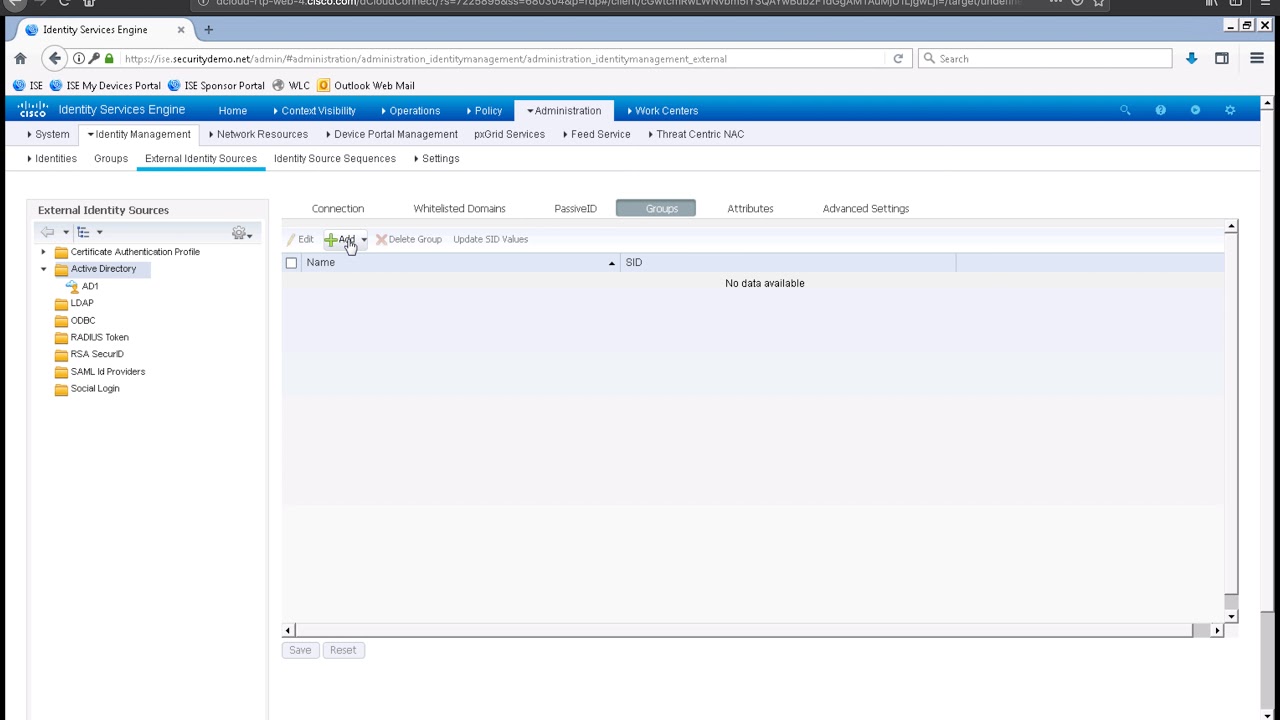Open the pxGrid Services link

coord(509,134)
